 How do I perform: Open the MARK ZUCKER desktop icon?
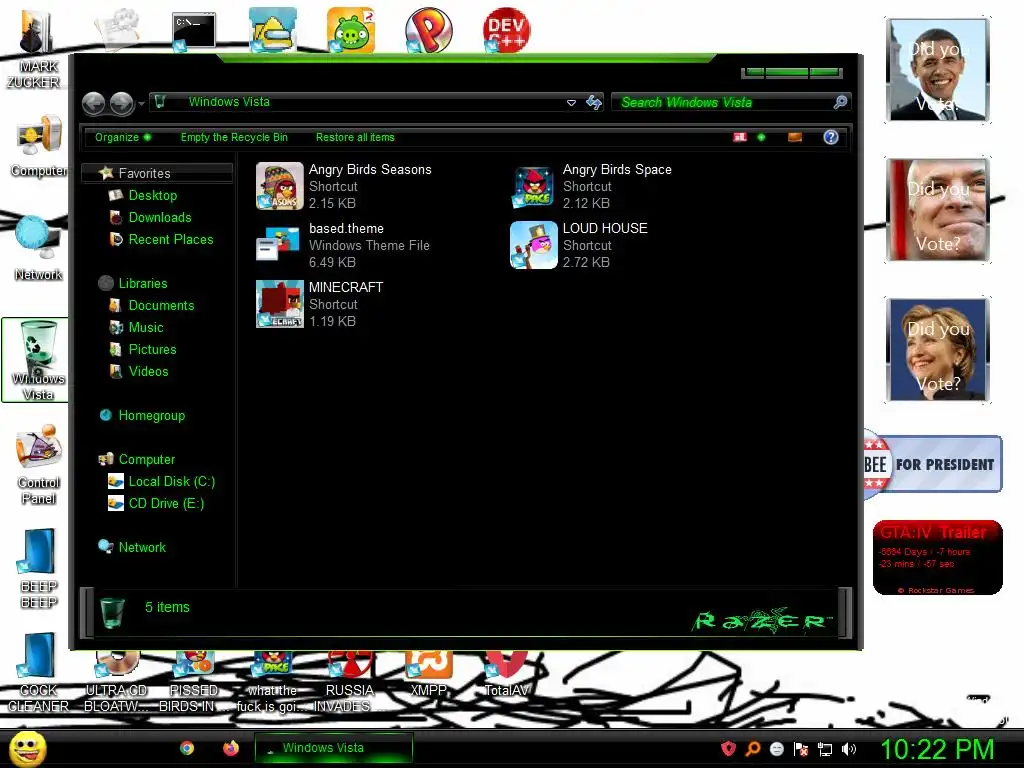pyautogui.click(x=35, y=49)
